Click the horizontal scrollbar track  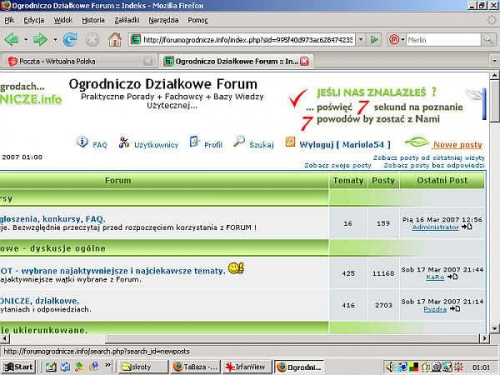coord(292,339)
